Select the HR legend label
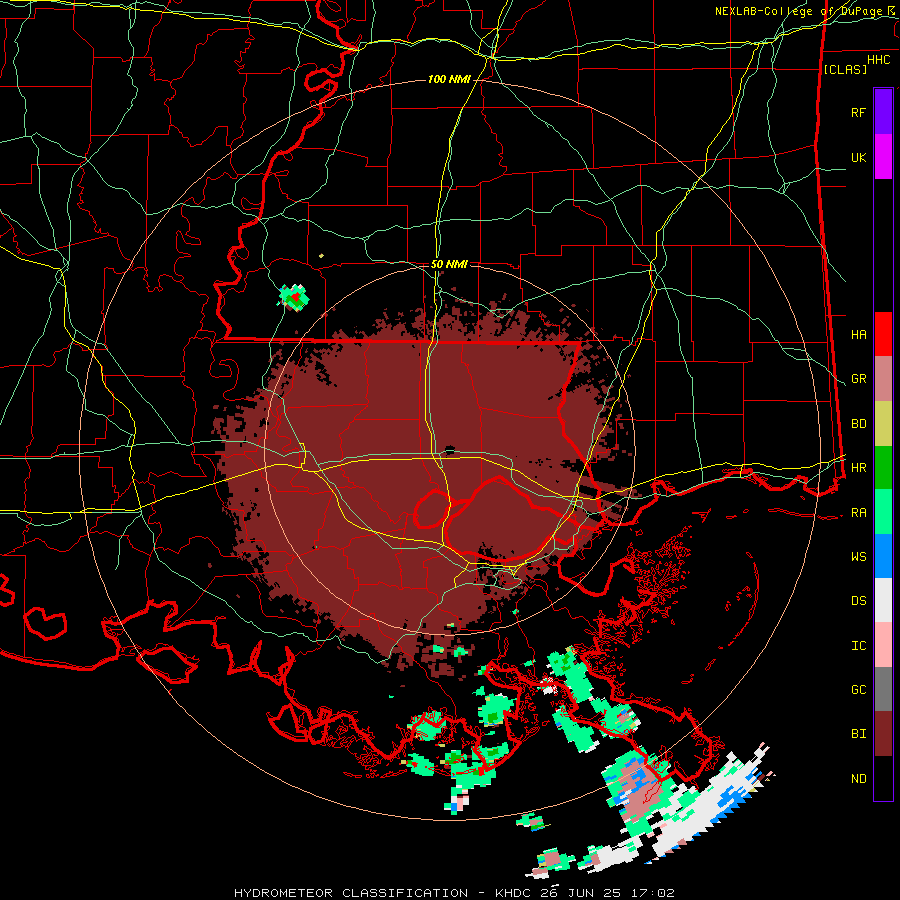 (858, 468)
